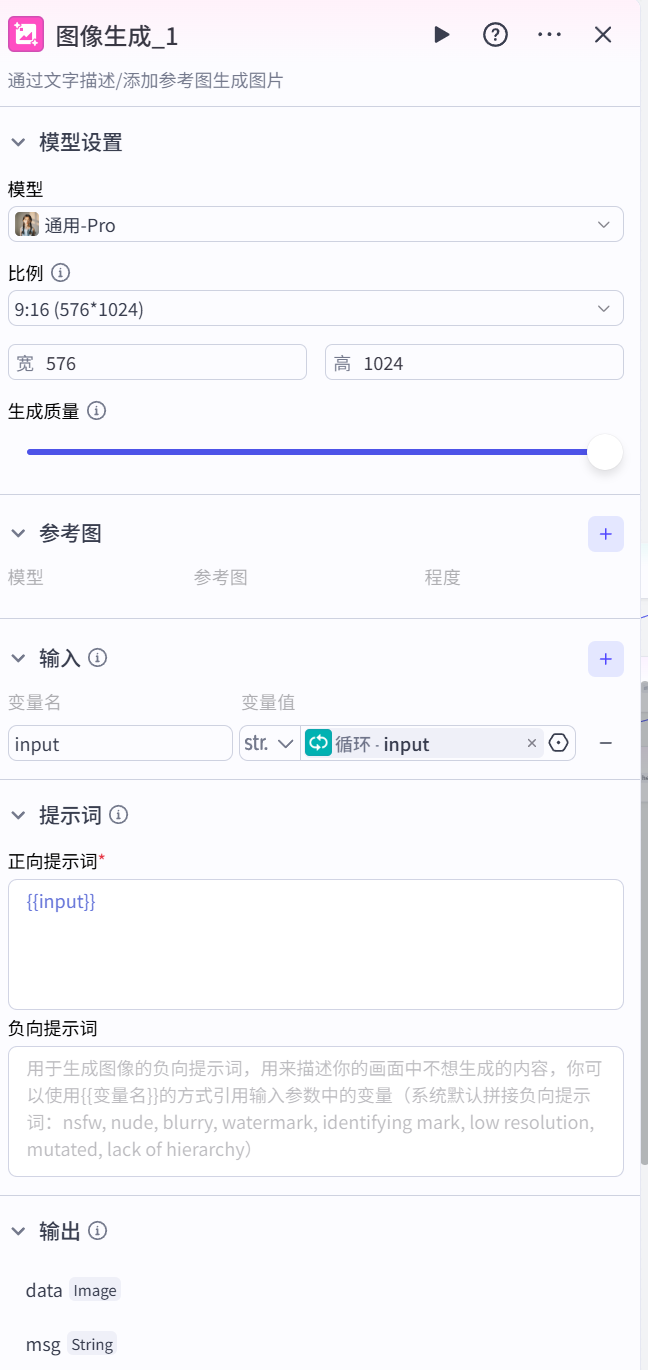648x1370 pixels.
Task: Click the 负向提示词 text area
Action: pos(315,1110)
